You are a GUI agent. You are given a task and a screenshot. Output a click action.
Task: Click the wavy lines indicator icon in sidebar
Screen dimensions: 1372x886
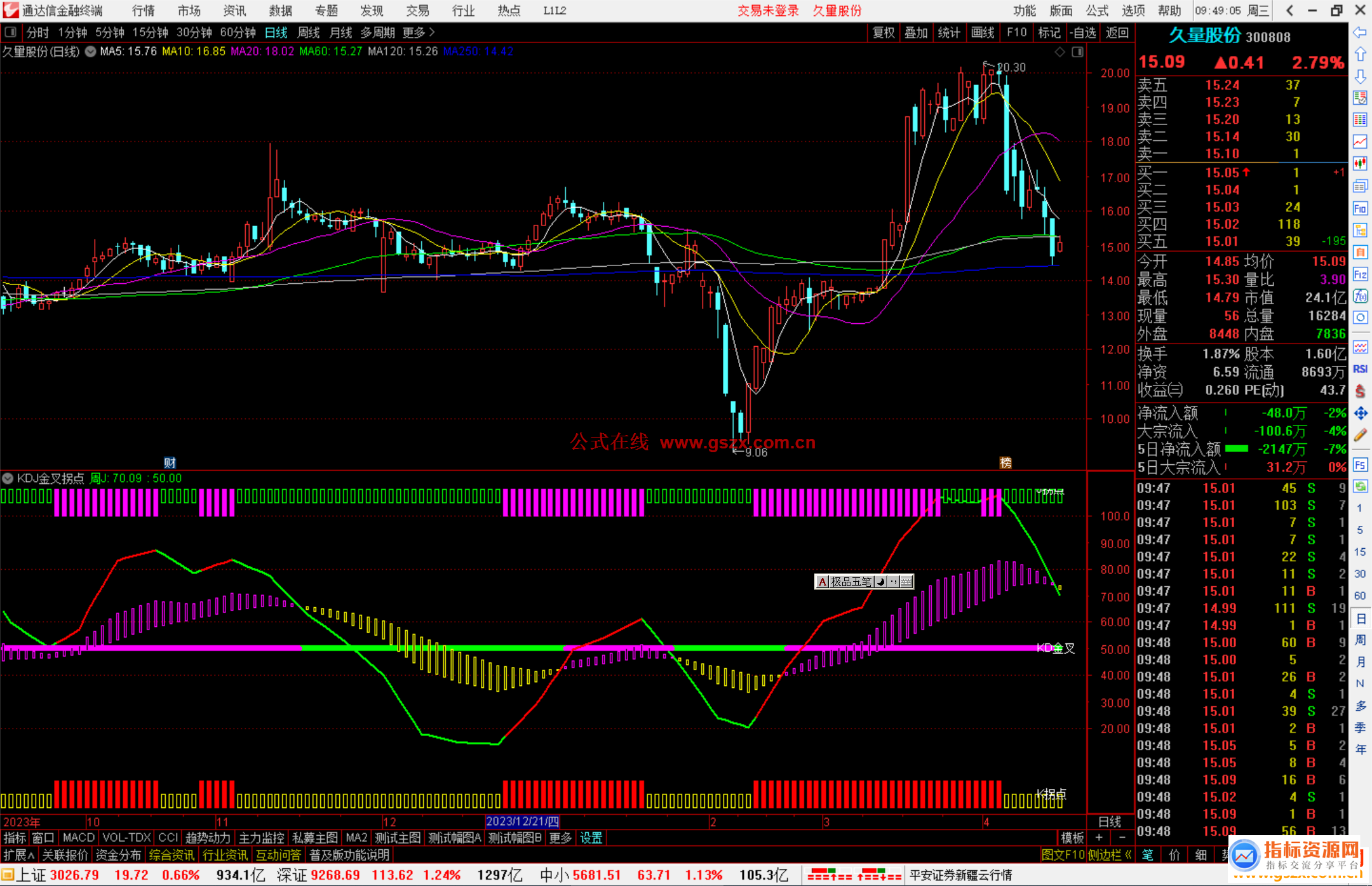pos(1360,347)
